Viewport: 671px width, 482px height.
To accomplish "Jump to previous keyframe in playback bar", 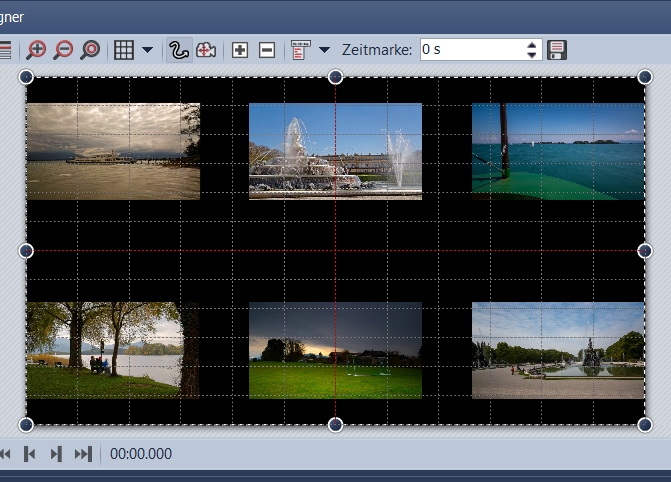I will pyautogui.click(x=30, y=454).
